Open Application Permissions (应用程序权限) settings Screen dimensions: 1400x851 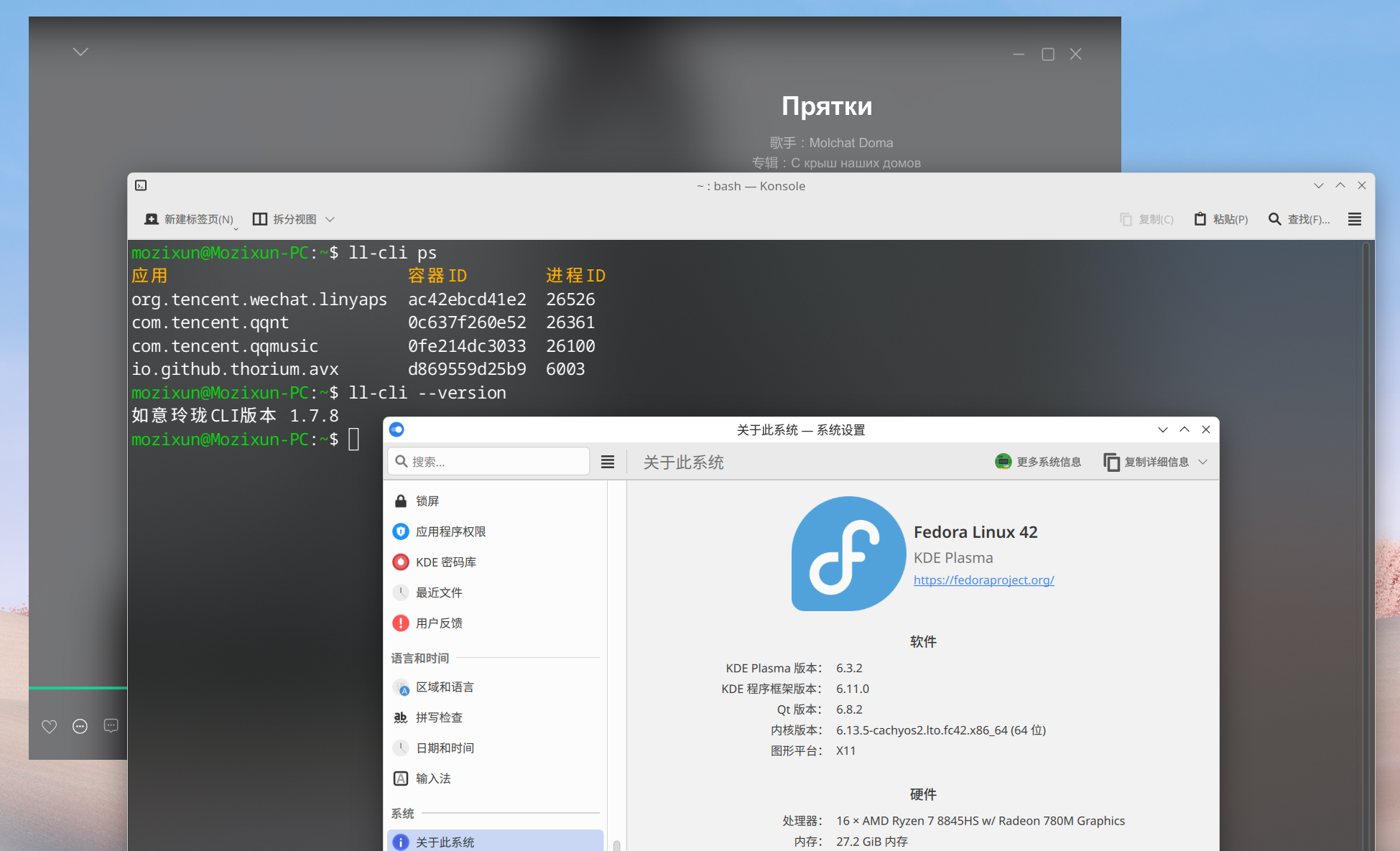[x=496, y=531]
